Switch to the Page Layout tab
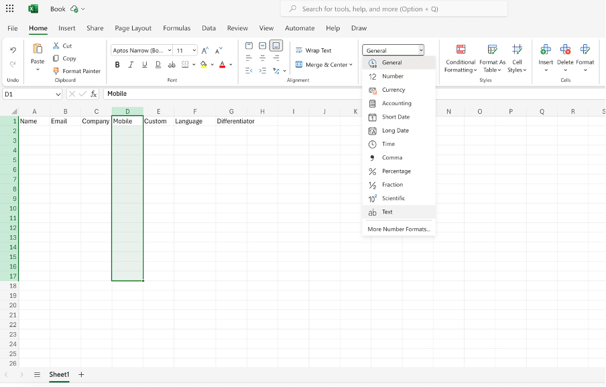Screen dimensions: 606x387 (133, 28)
